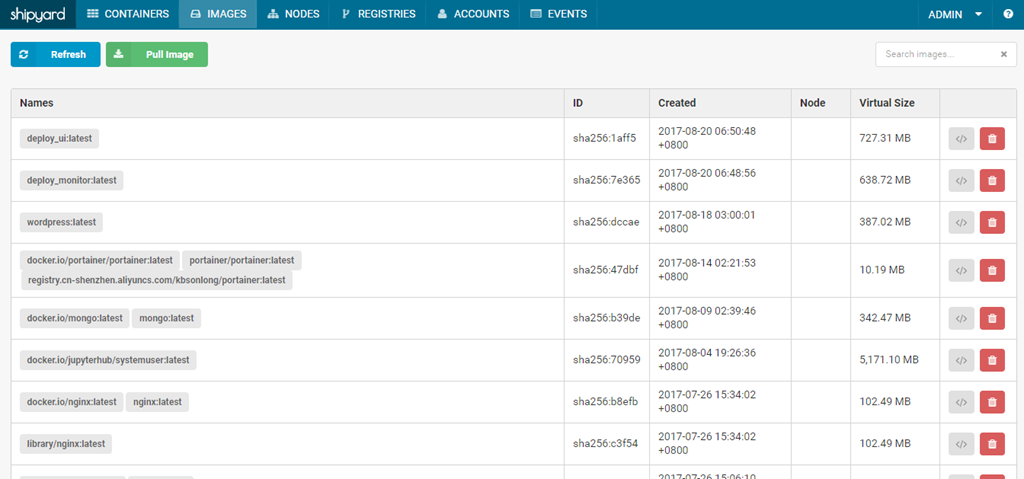The height and width of the screenshot is (479, 1024).
Task: Open the Accounts tab
Action: pyautogui.click(x=473, y=14)
